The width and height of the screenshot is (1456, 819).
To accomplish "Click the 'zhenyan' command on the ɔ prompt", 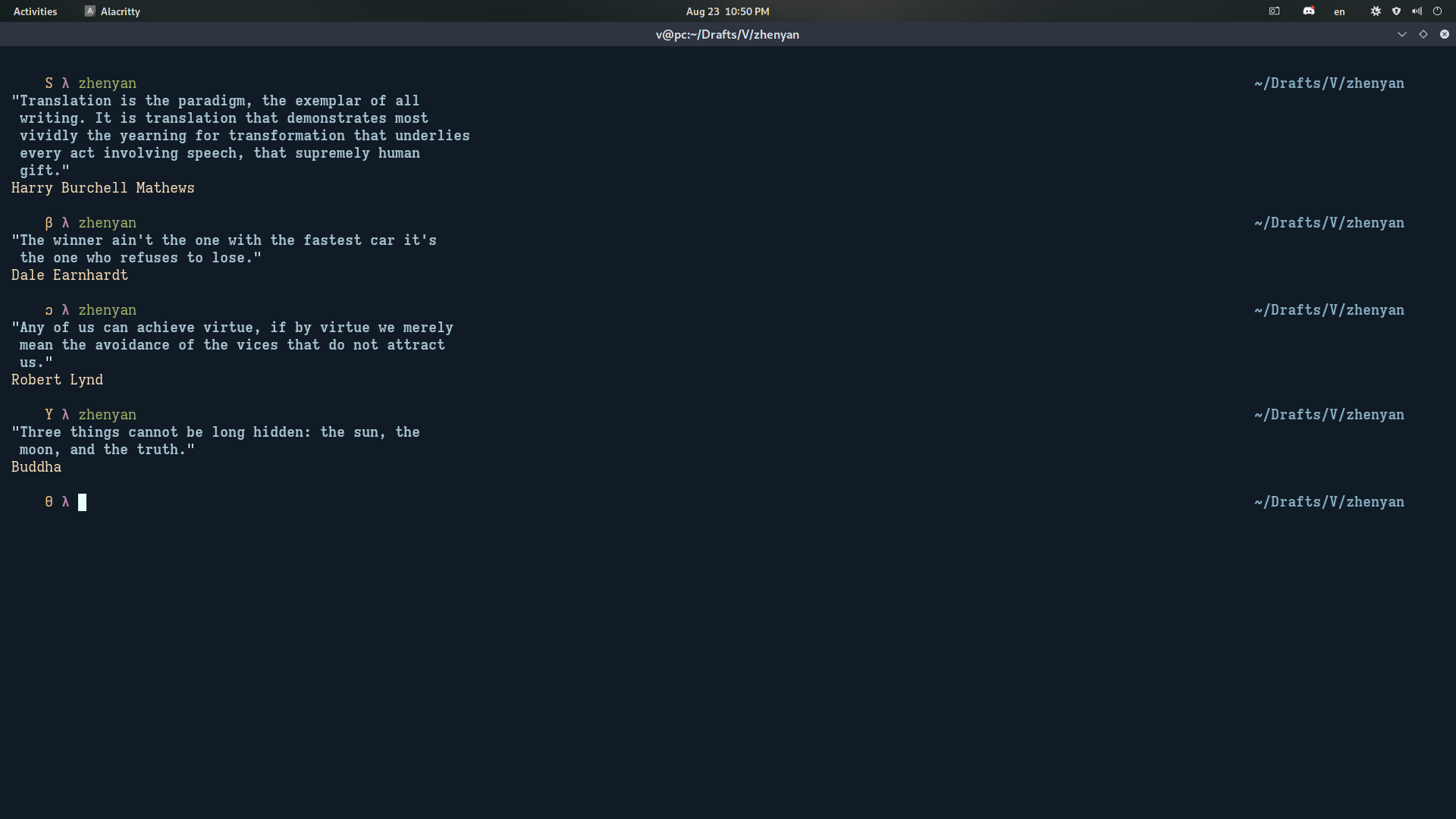I will pyautogui.click(x=108, y=310).
